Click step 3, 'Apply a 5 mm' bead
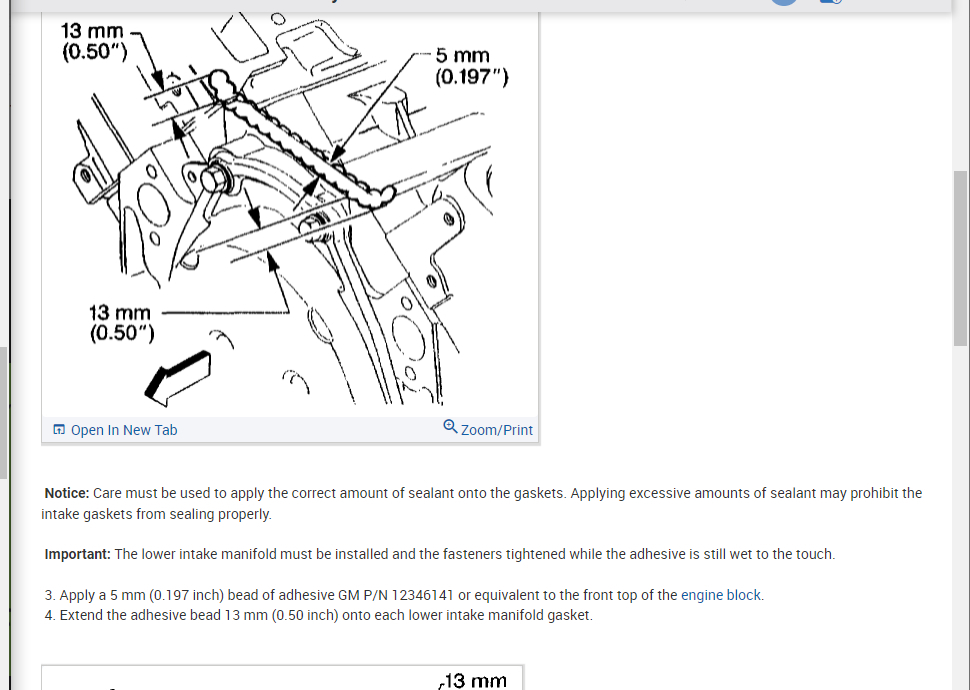Screen dimensions: 970x690 404,595
